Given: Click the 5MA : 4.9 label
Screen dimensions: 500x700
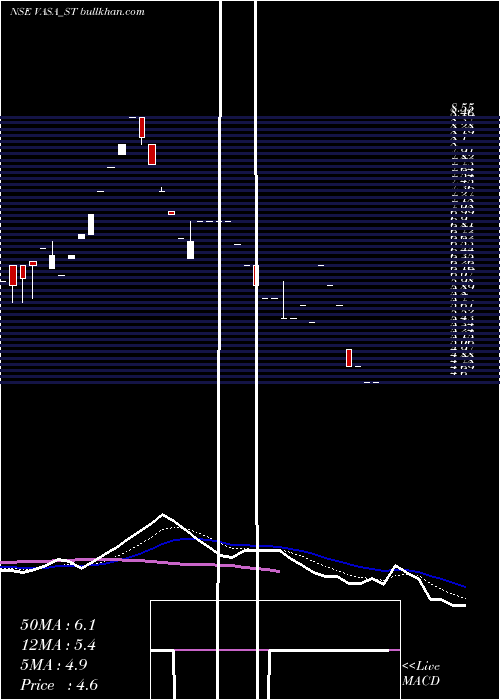Looking at the screenshot, I should 54,665.
